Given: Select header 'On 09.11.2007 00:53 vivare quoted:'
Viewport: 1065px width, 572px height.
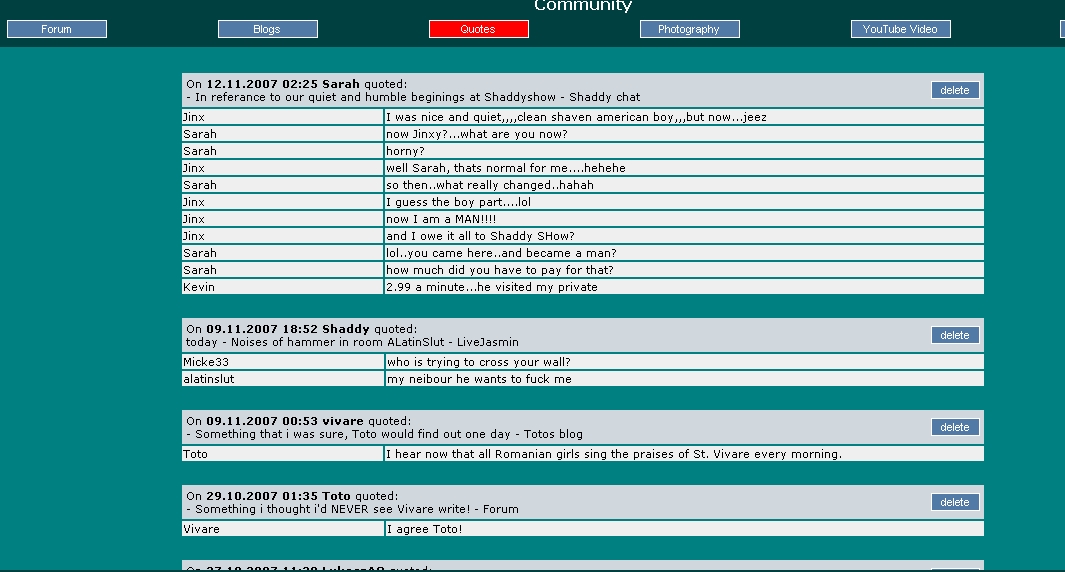Looking at the screenshot, I should point(299,421).
